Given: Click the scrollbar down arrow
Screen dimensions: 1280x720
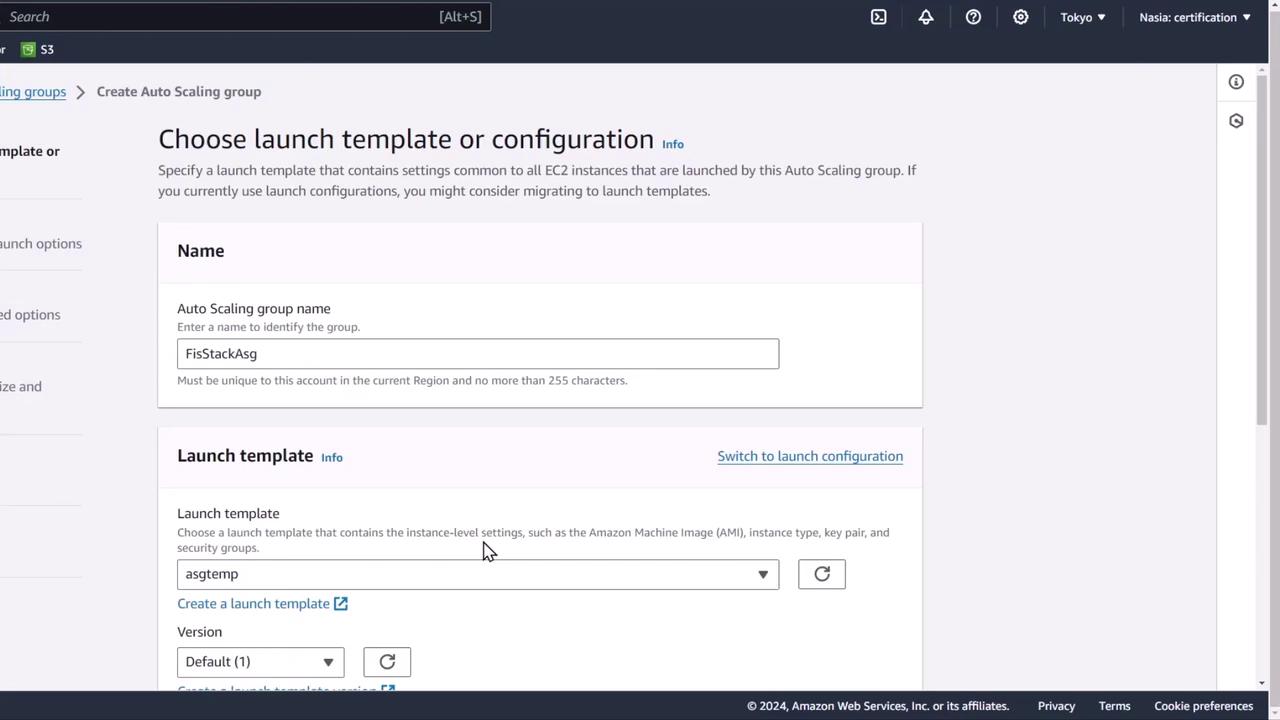Looking at the screenshot, I should pos(1262,683).
